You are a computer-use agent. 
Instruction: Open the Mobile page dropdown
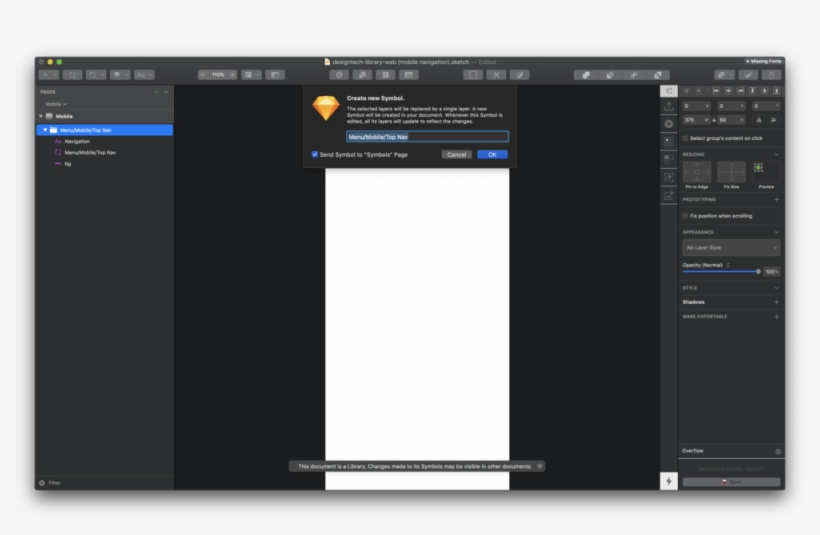pos(56,104)
